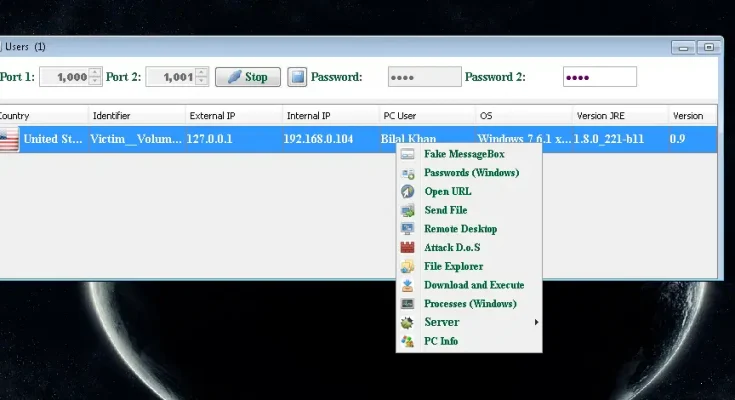Click the File Explorer folder icon
Viewport: 735px width, 400px height.
point(407,267)
